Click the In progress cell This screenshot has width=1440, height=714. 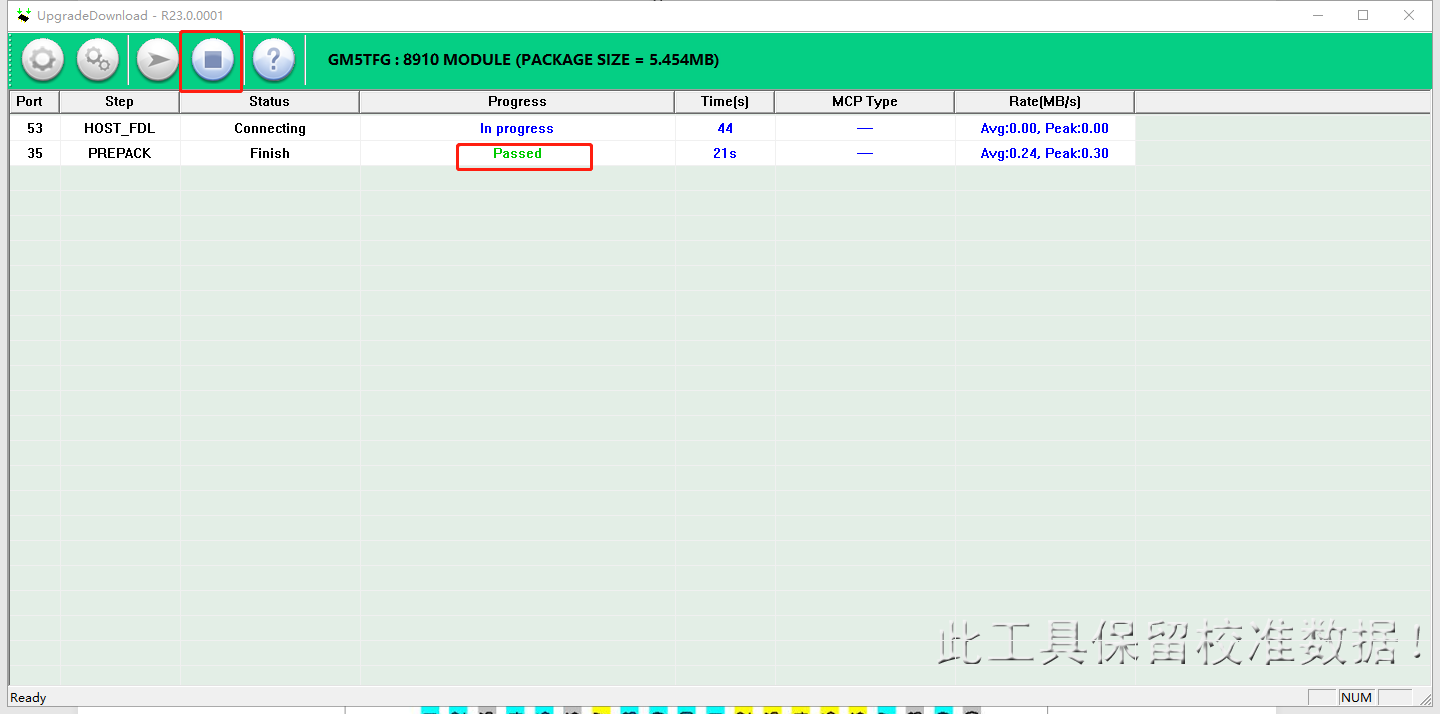(517, 128)
